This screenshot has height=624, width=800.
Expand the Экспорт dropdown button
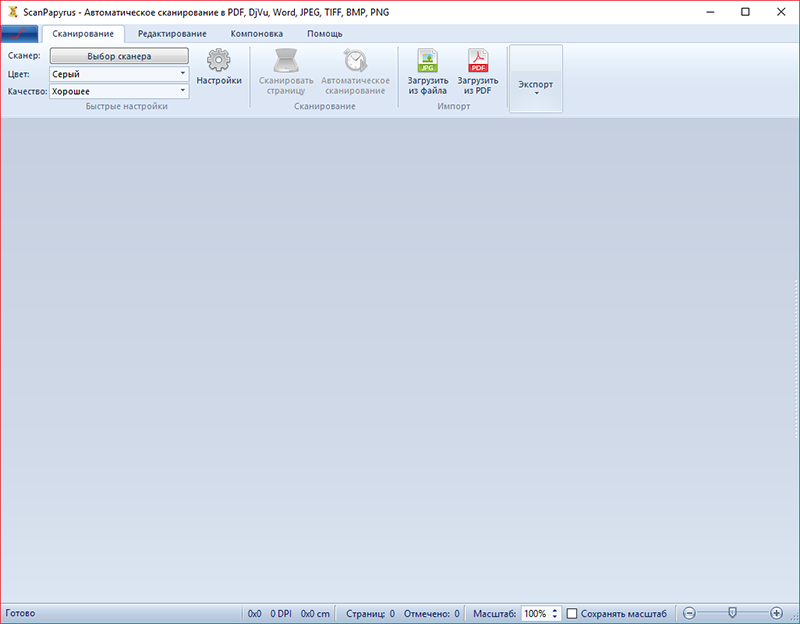point(536,79)
